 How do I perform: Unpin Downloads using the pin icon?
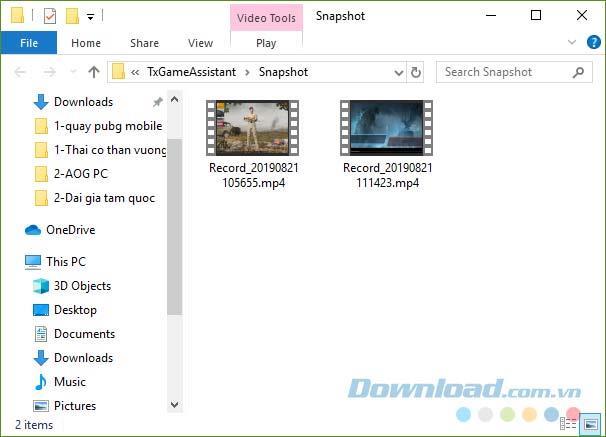tap(157, 102)
